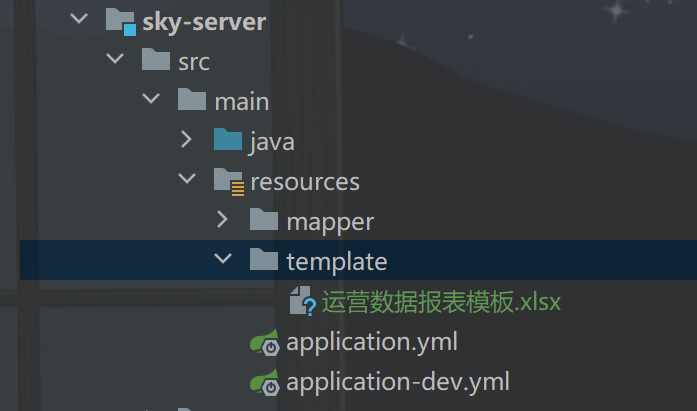697x411 pixels.
Task: Click the src folder icon
Action: [156, 59]
